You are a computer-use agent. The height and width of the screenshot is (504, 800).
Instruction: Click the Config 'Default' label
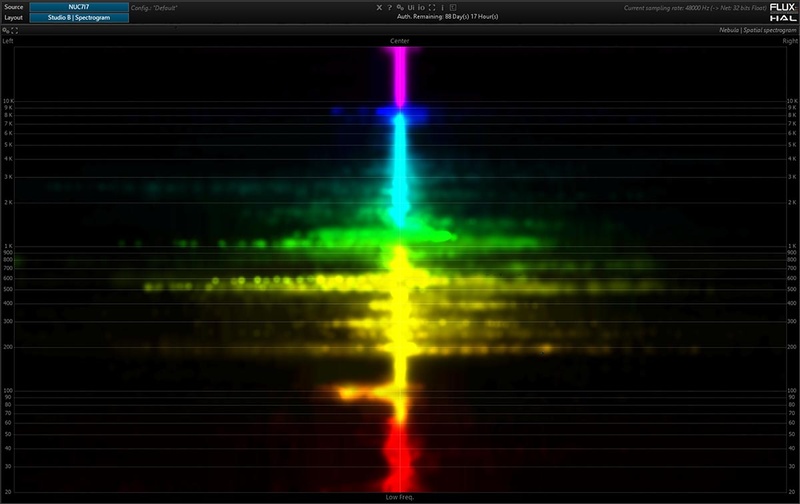tap(154, 8)
